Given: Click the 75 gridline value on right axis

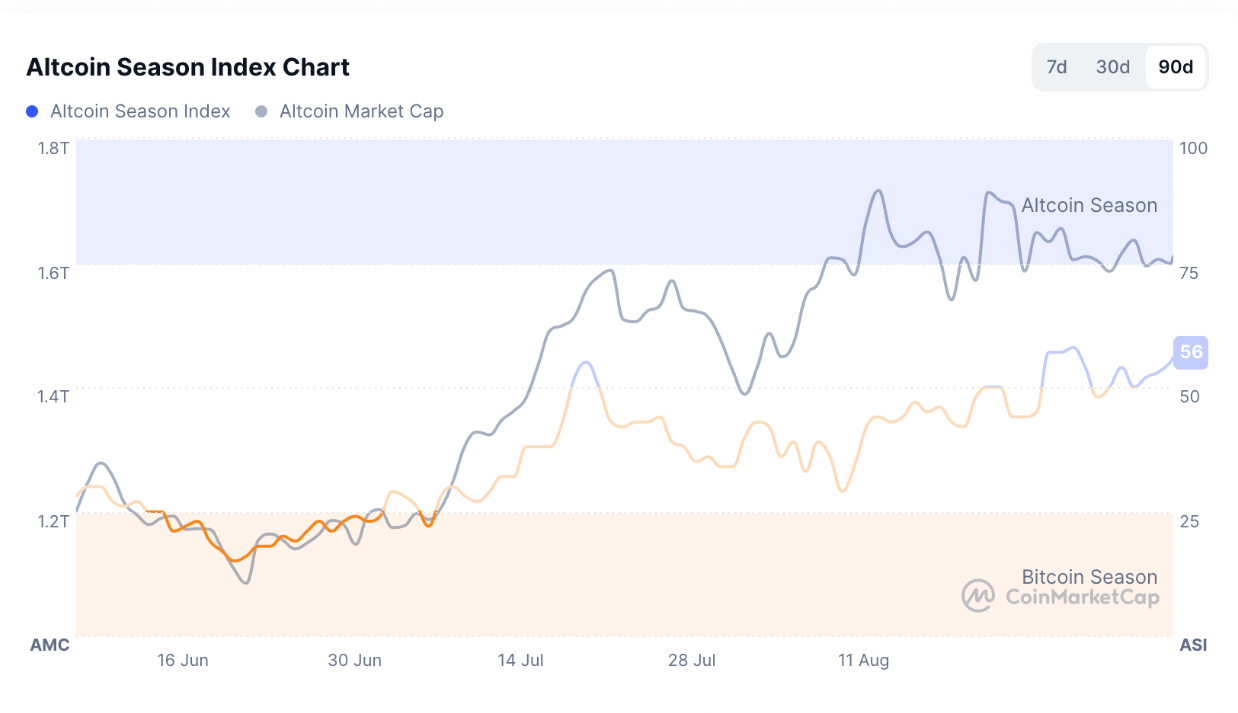Looking at the screenshot, I should click(1190, 272).
